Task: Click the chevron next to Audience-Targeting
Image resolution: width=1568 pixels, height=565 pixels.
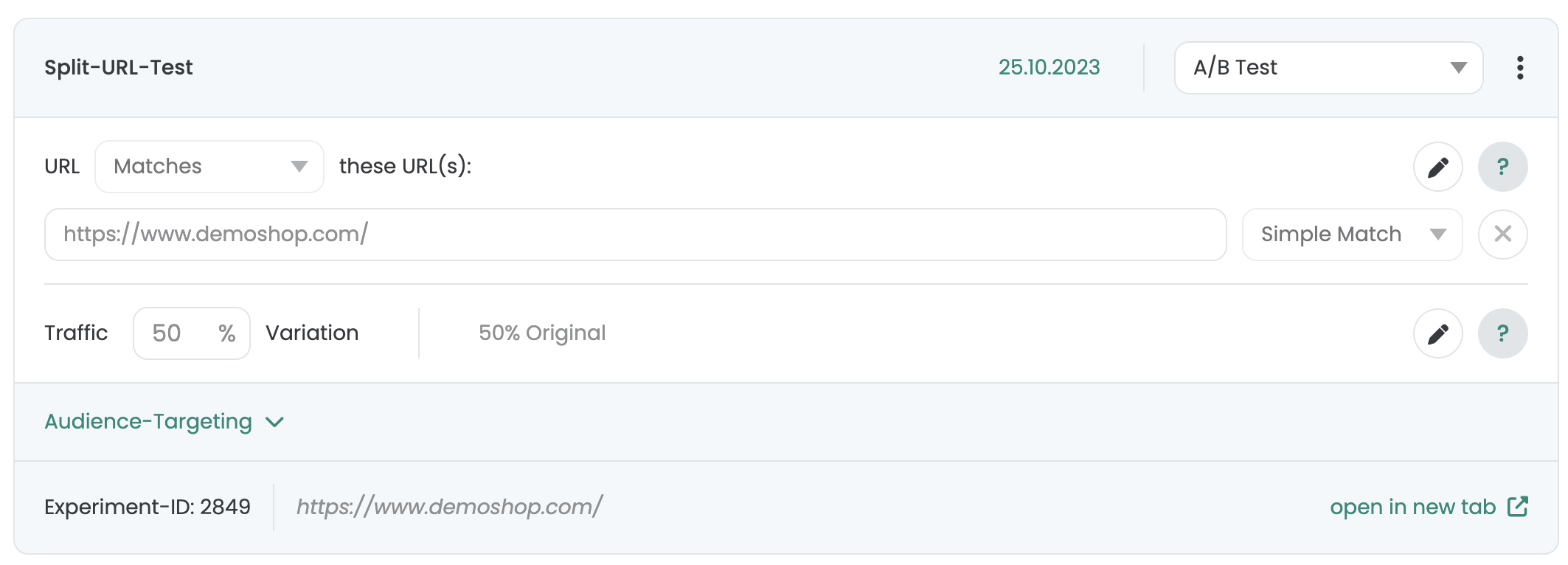Action: point(275,422)
